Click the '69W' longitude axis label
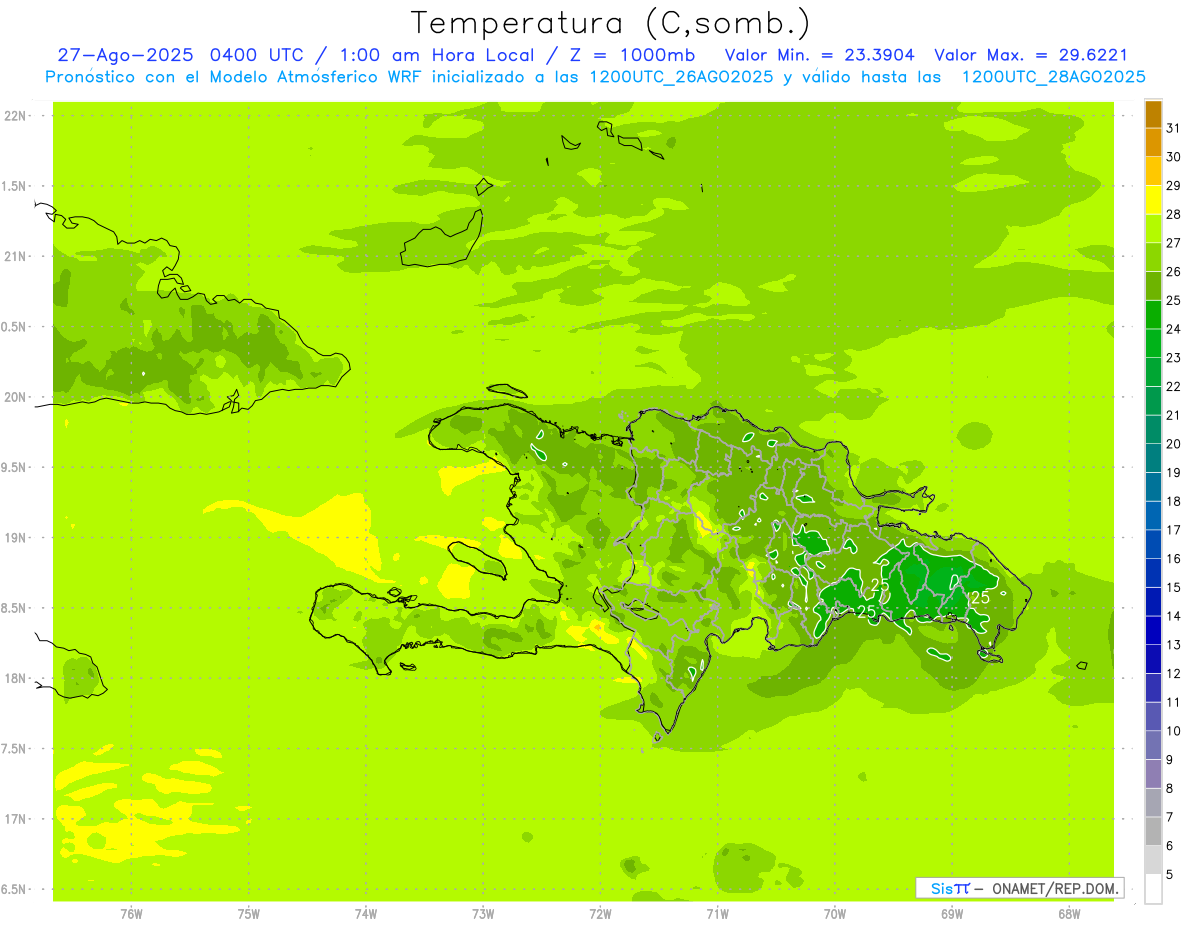This screenshot has height=927, width=1200. pos(951,913)
